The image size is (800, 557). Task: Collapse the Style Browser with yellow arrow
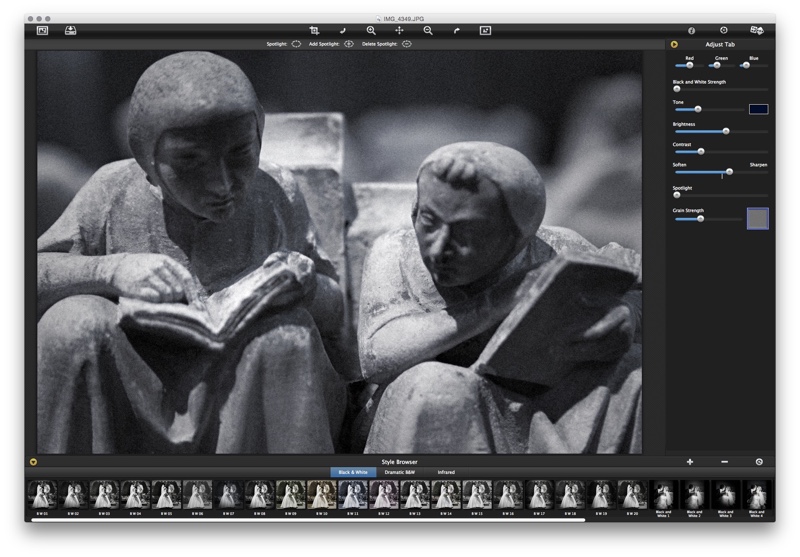(x=33, y=462)
